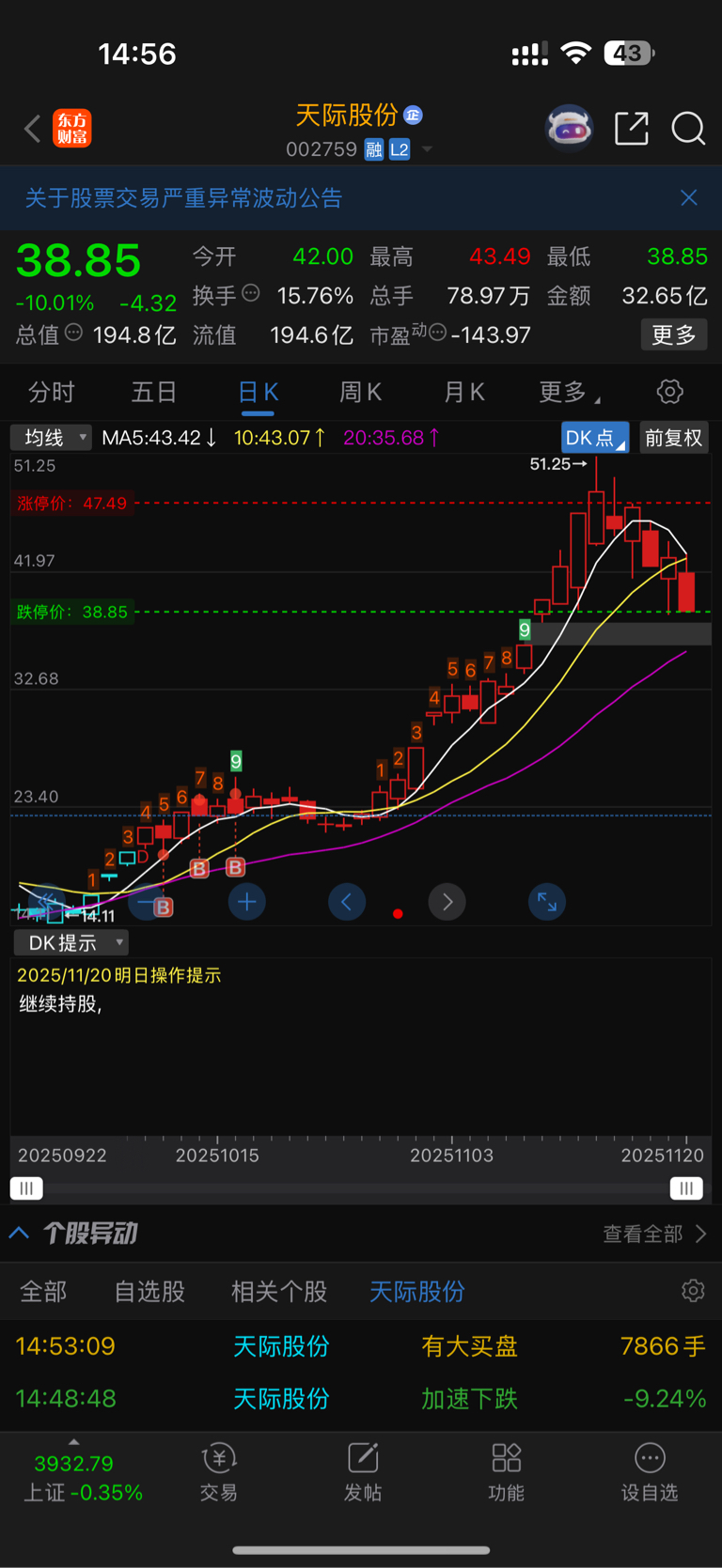
Task: Expand the 上证 index ticker
Action: pos(74,1473)
